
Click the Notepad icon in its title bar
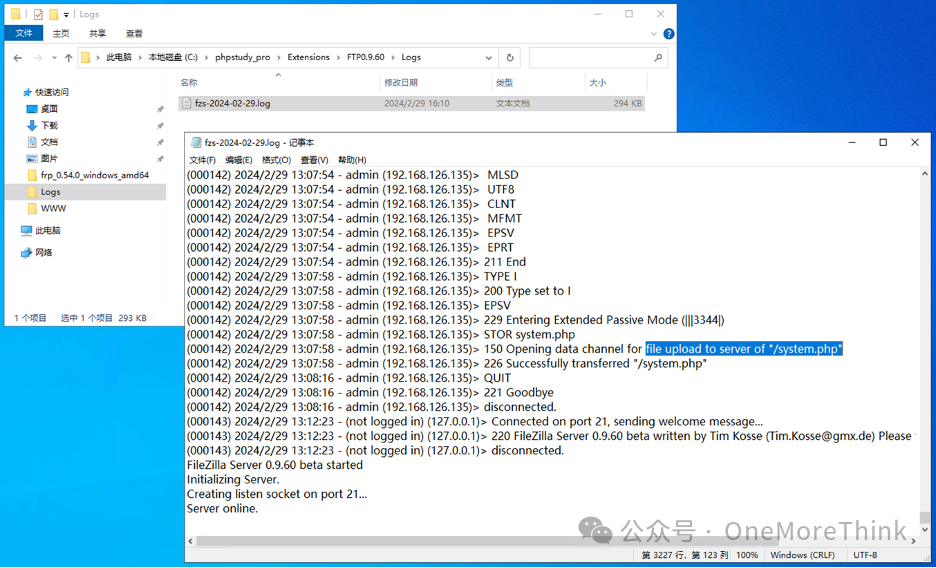click(x=195, y=143)
